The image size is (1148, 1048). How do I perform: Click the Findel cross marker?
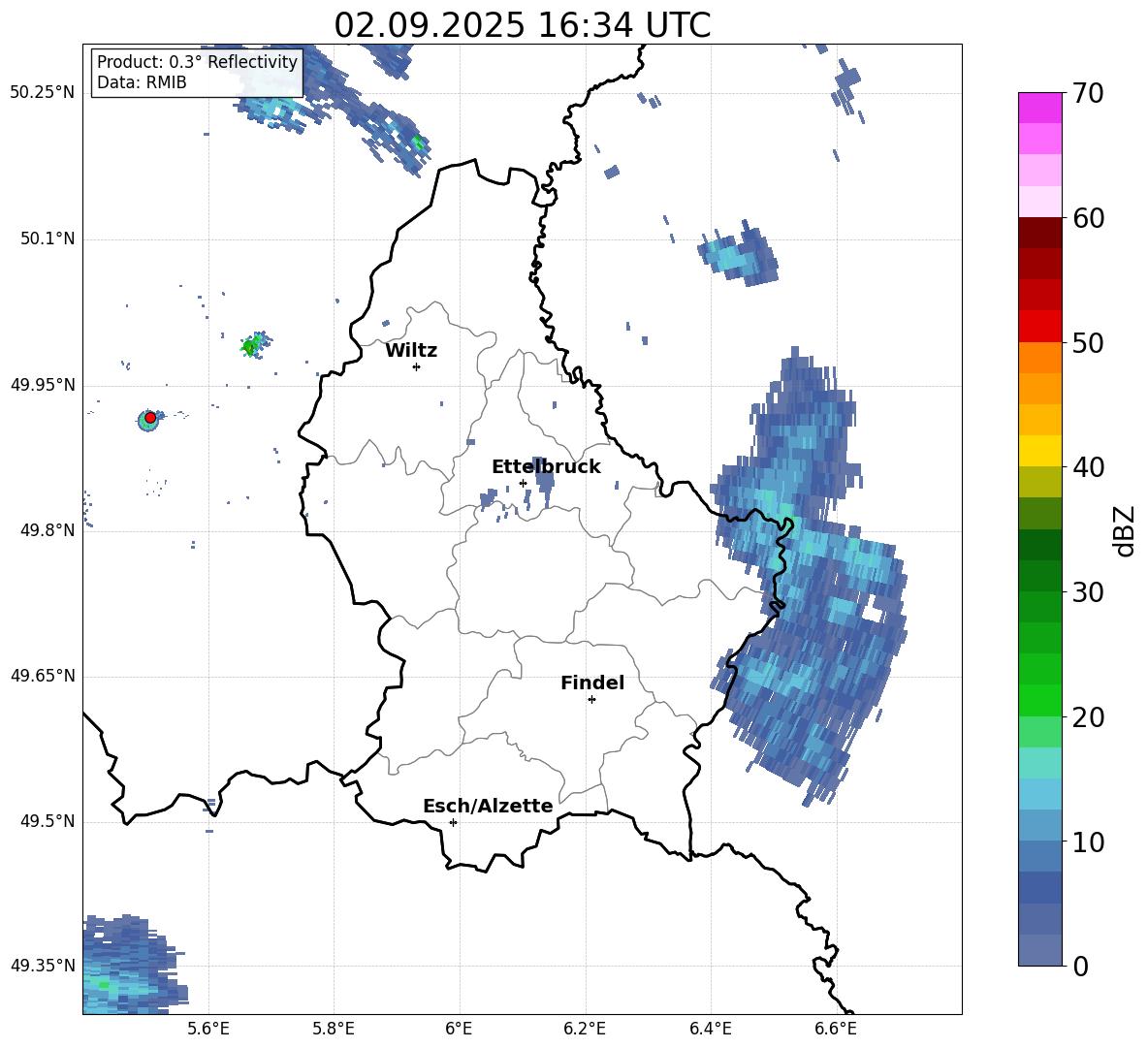click(591, 700)
